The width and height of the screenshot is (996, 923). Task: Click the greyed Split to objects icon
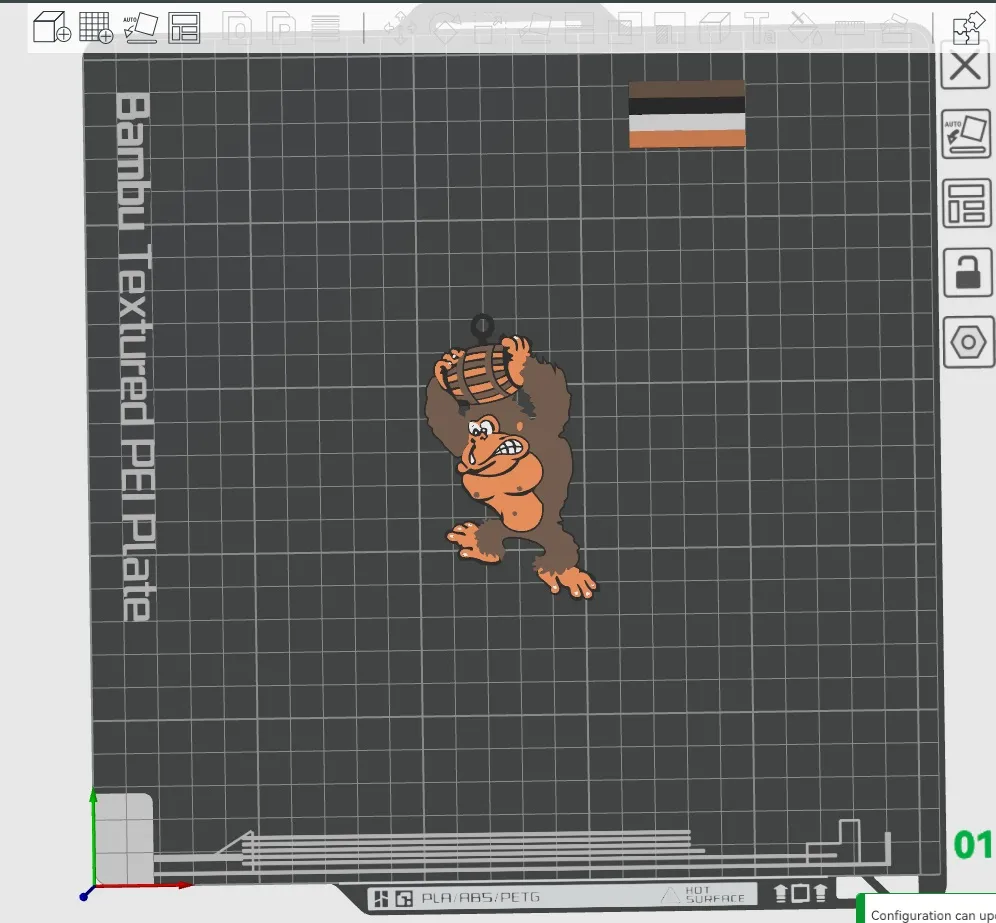pyautogui.click(x=238, y=28)
